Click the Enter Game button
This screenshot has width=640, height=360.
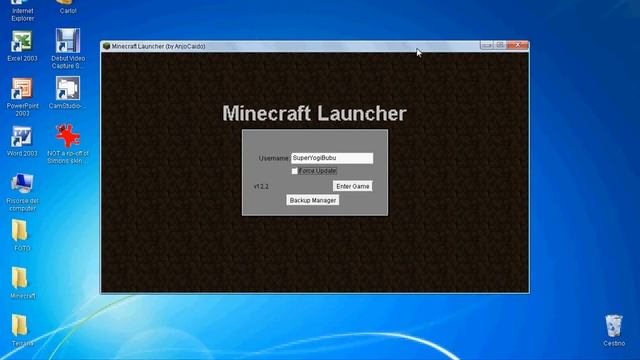(352, 186)
